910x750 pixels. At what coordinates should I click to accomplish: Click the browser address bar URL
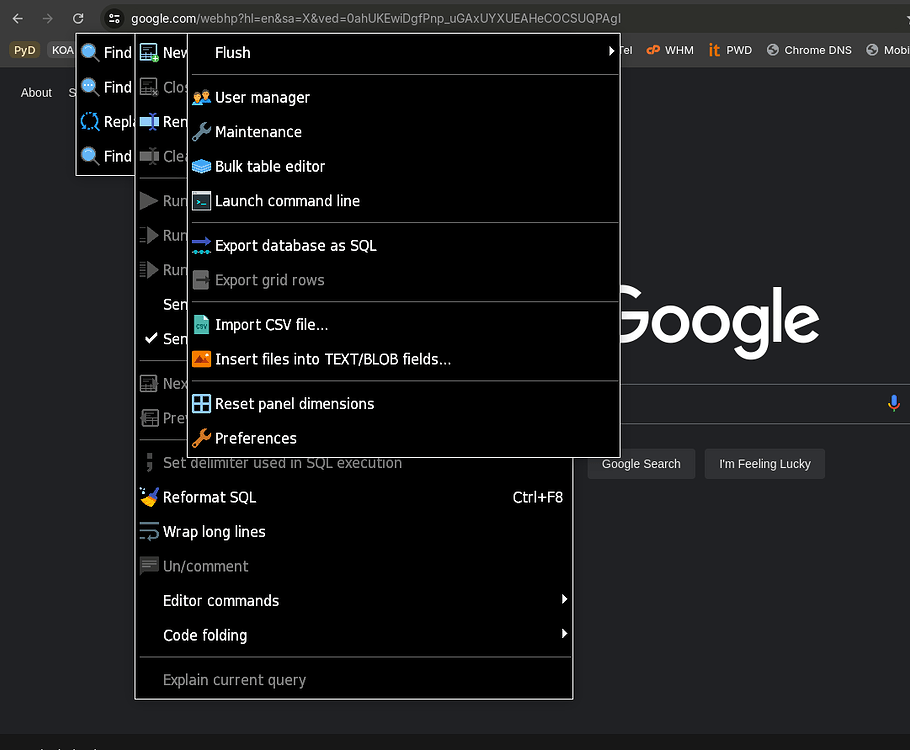pos(375,18)
